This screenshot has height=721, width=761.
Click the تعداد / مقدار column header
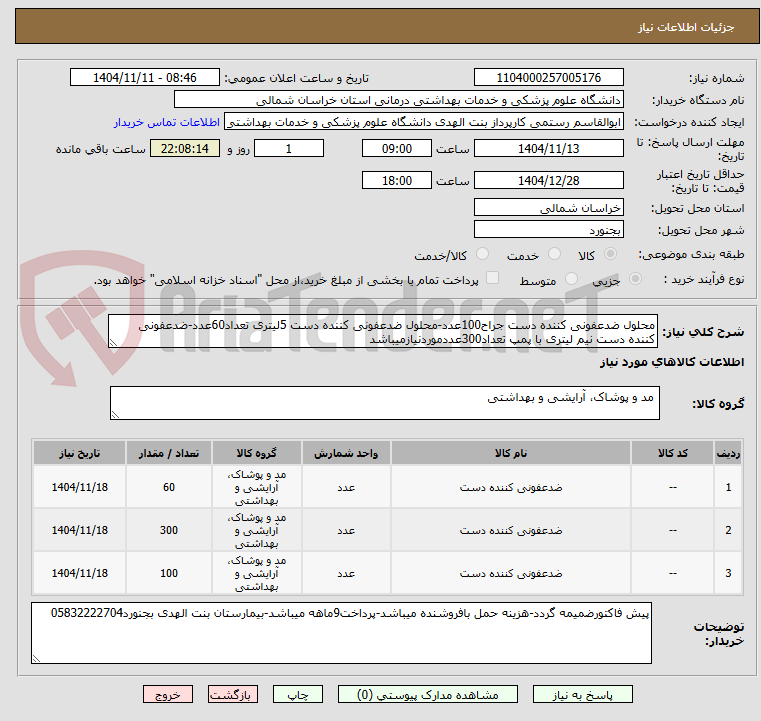168,453
